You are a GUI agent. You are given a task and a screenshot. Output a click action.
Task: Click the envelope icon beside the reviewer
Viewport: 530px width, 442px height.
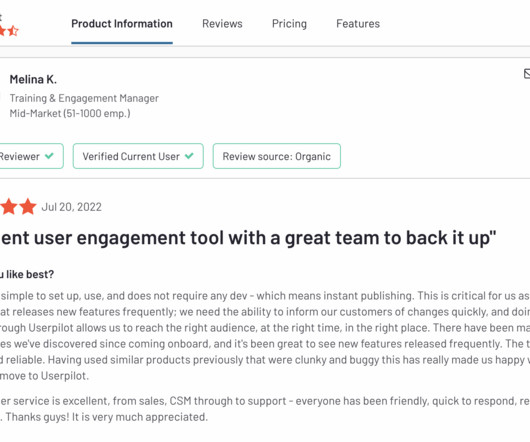(527, 73)
